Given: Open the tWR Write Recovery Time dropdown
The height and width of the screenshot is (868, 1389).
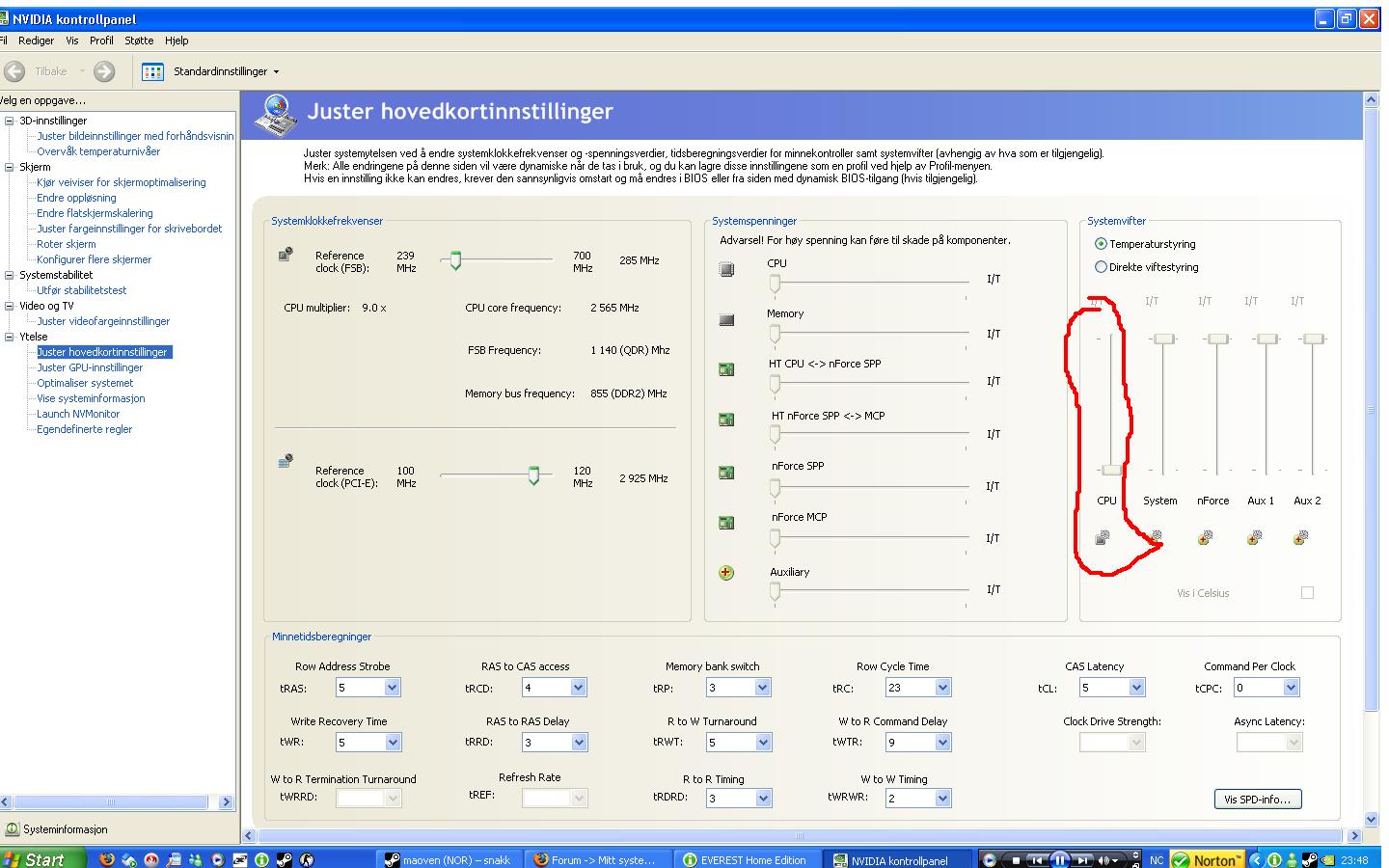Looking at the screenshot, I should [393, 743].
